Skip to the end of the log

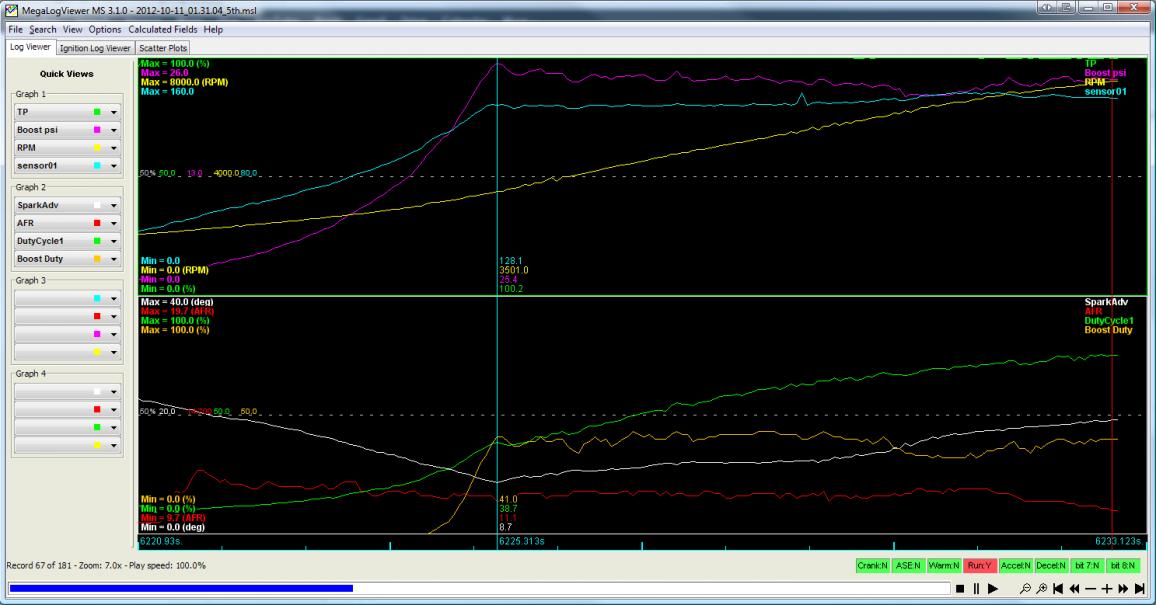click(x=1140, y=589)
